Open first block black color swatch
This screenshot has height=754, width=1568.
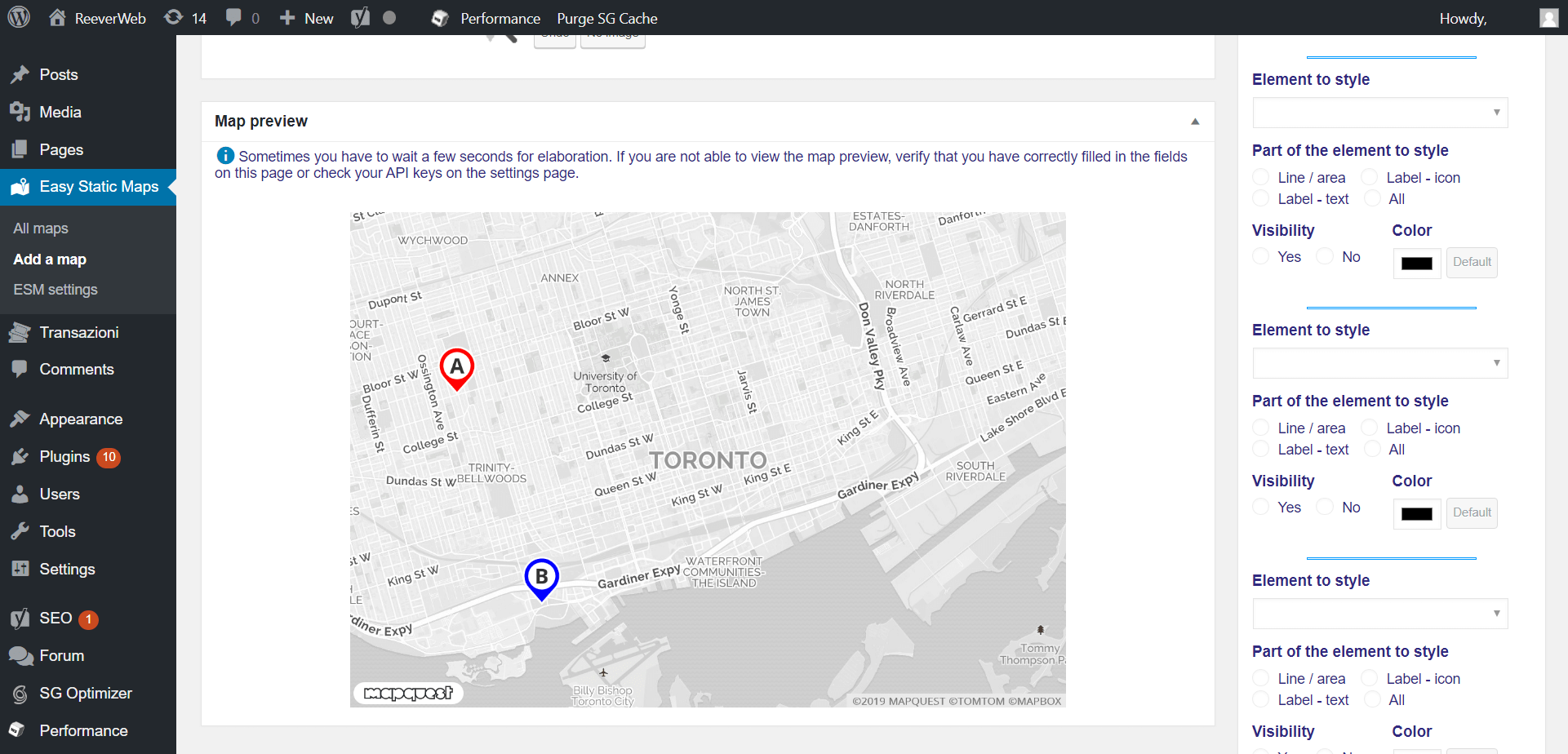[x=1417, y=263]
